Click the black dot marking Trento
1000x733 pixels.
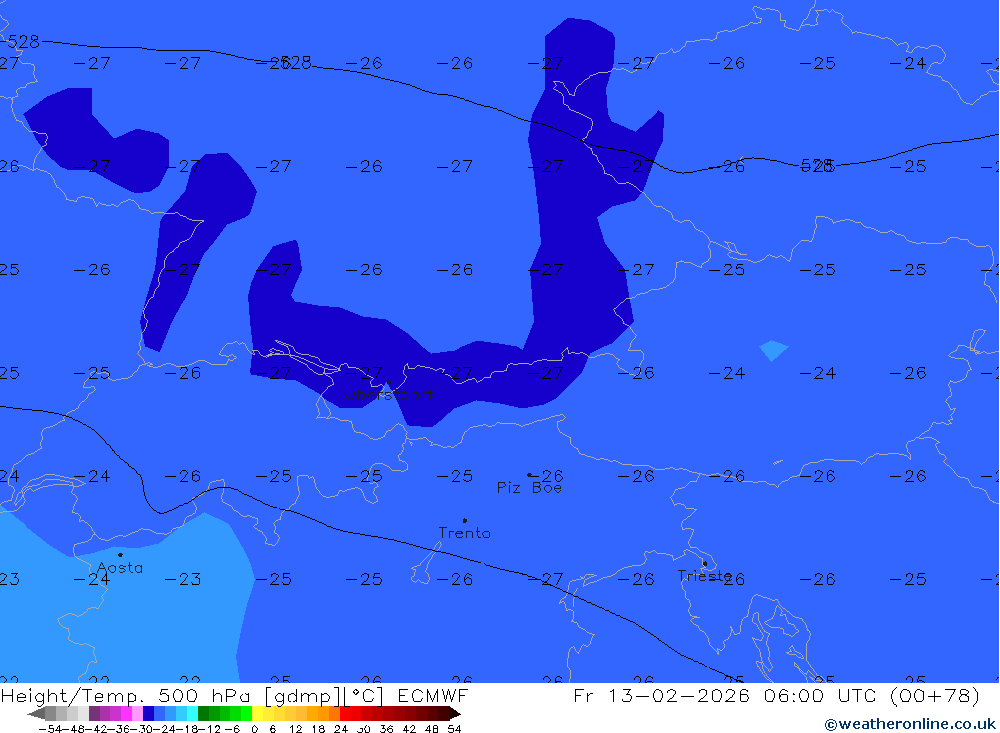pyautogui.click(x=464, y=521)
